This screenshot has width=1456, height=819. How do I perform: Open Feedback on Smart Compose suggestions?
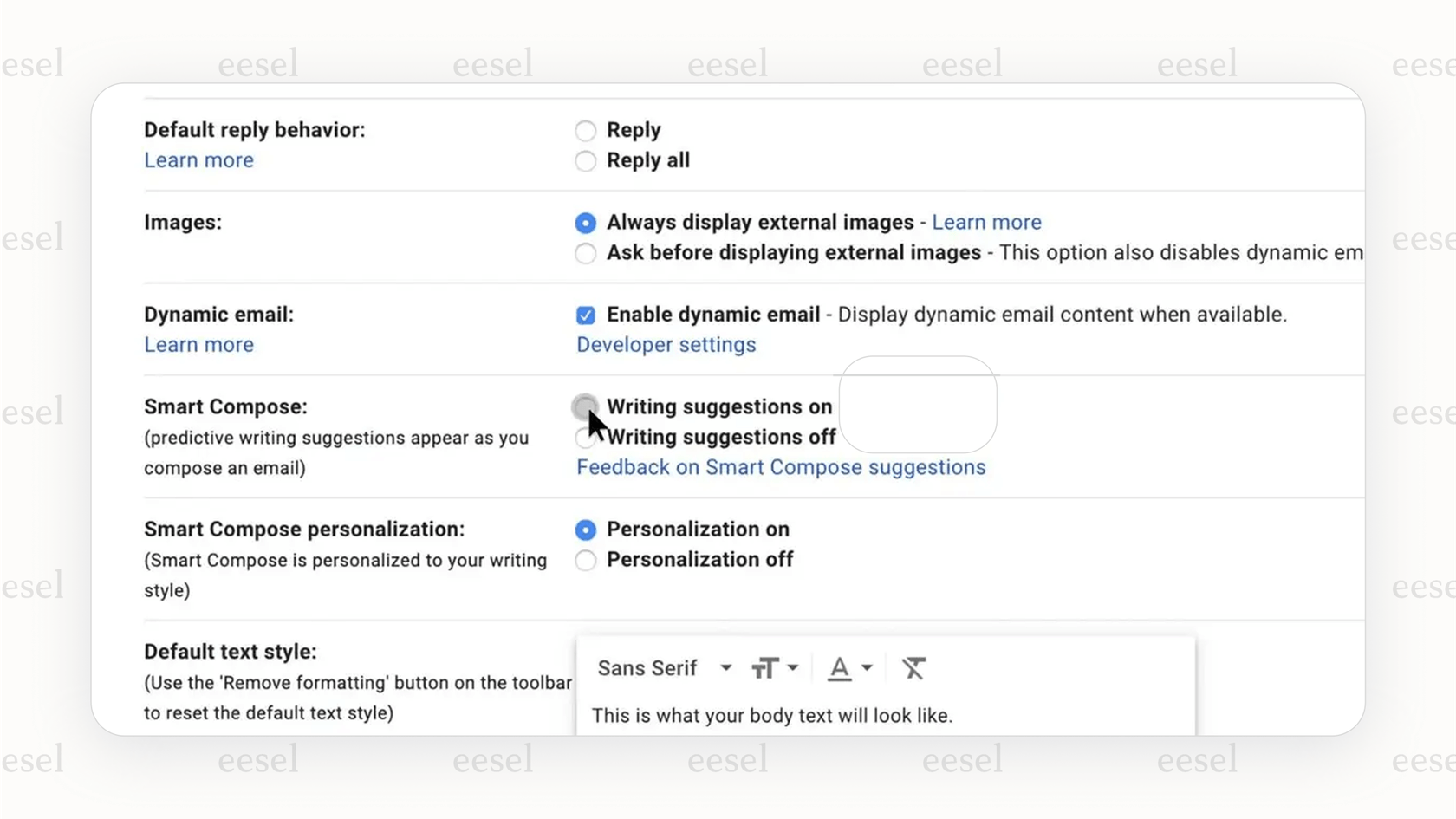(781, 467)
